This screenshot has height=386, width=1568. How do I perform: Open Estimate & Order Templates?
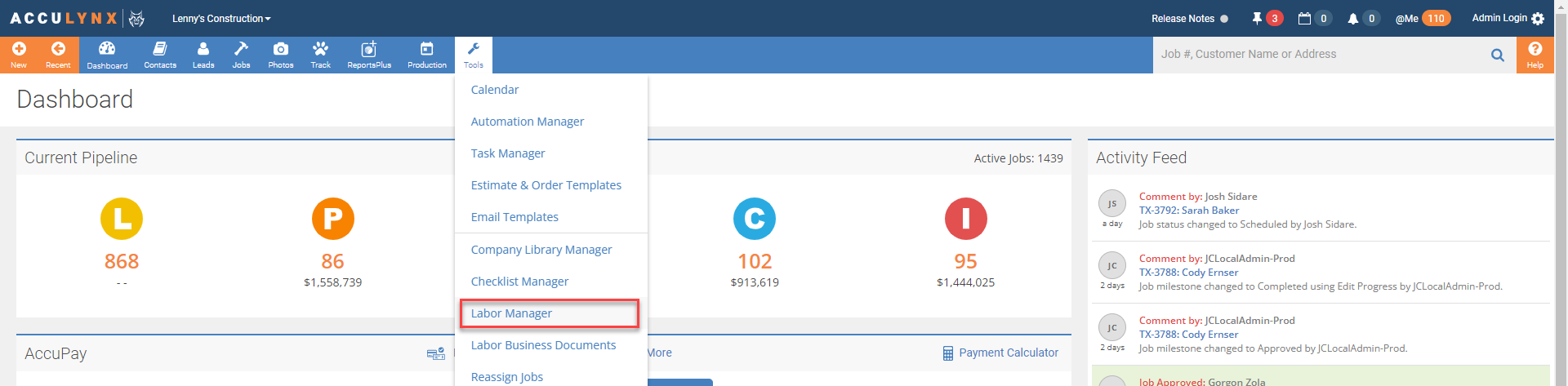click(546, 185)
